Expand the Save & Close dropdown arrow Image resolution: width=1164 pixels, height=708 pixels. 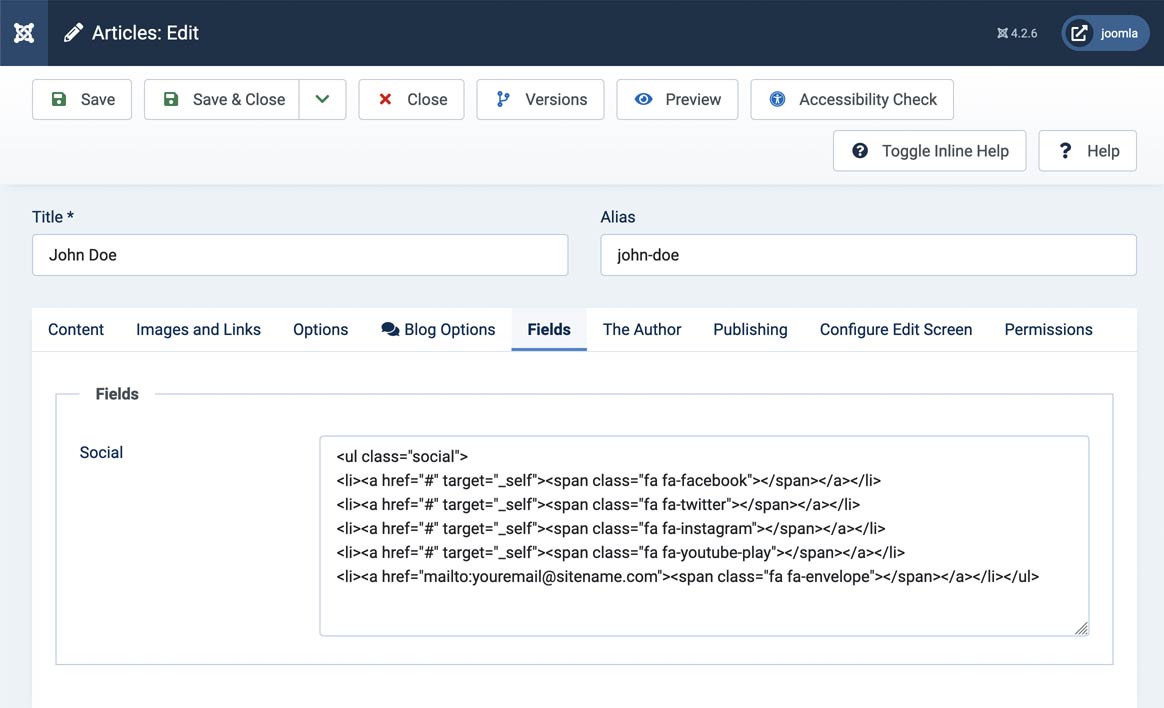[x=322, y=100]
